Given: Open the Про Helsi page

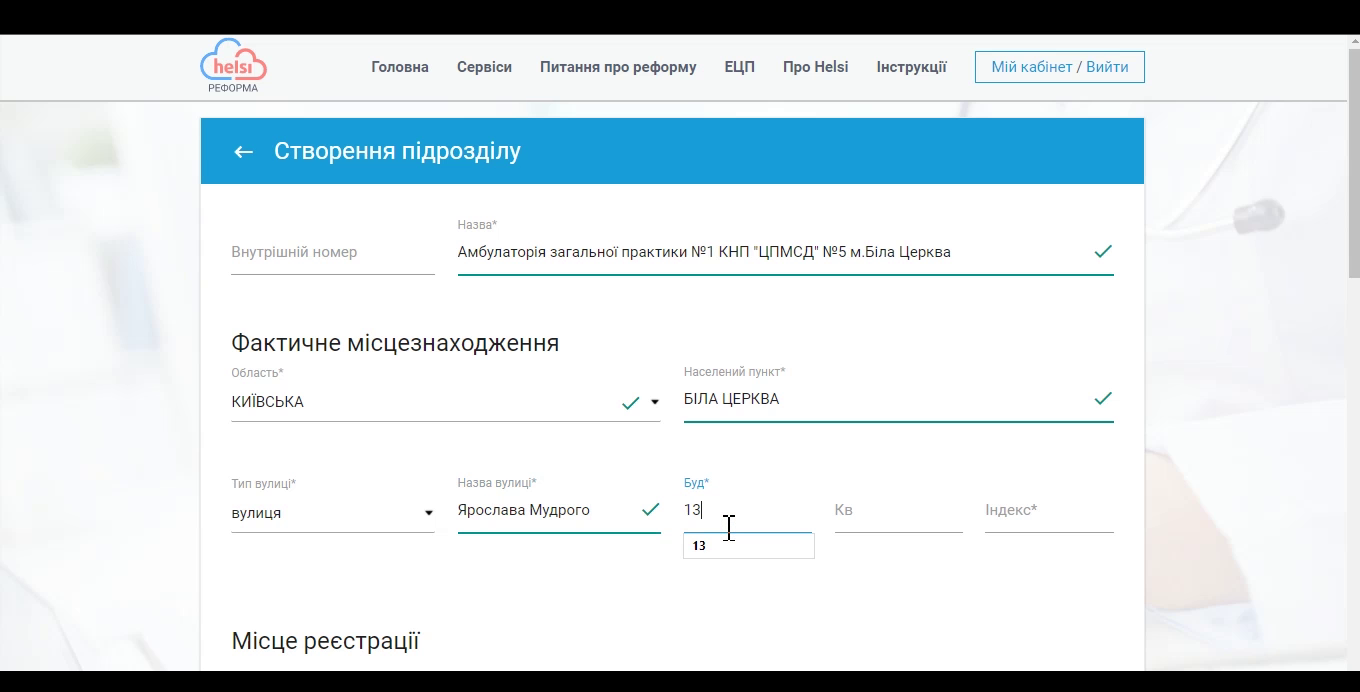Looking at the screenshot, I should (x=815, y=67).
